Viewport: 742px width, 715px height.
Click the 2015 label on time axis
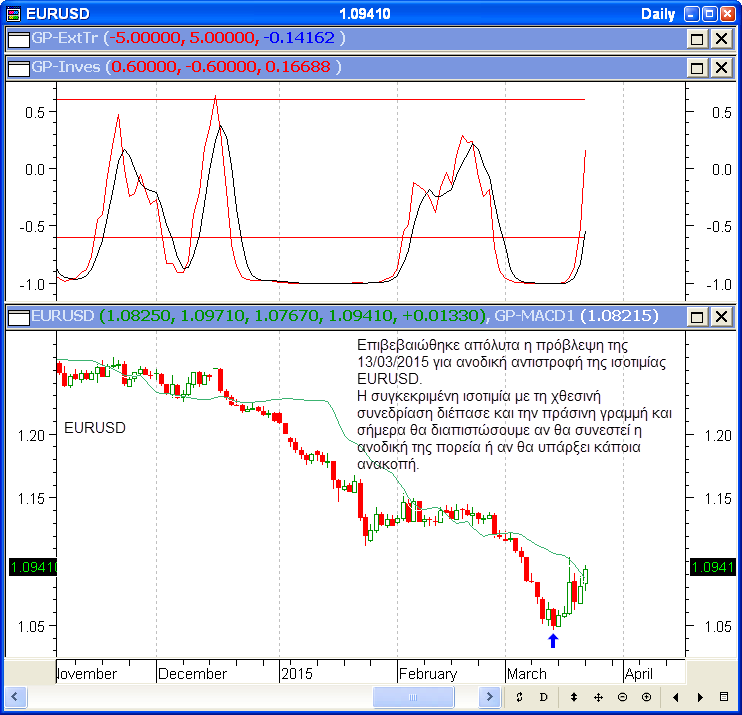[297, 673]
